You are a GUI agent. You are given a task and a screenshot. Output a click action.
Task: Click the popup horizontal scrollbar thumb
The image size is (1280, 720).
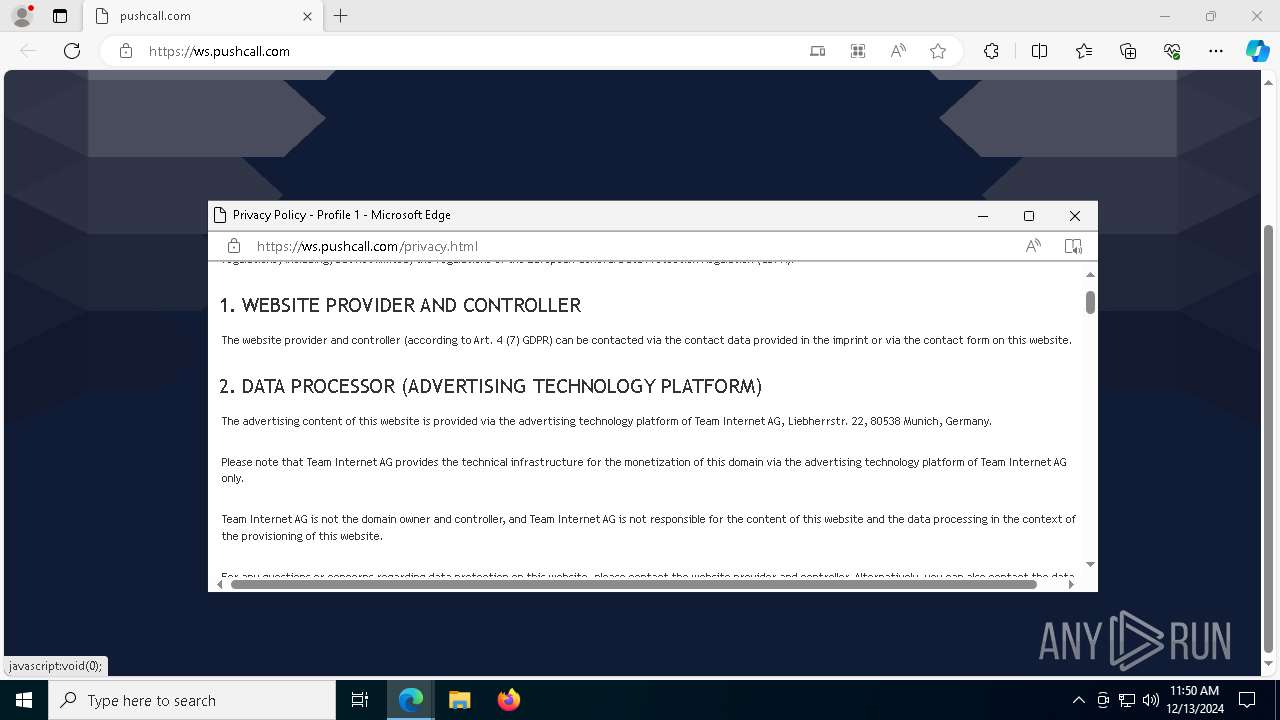pyautogui.click(x=634, y=584)
